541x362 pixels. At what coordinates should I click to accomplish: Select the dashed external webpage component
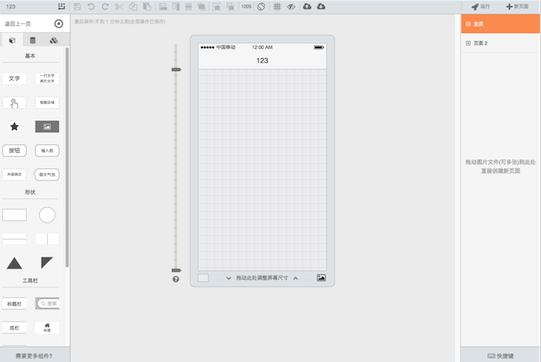click(14, 174)
